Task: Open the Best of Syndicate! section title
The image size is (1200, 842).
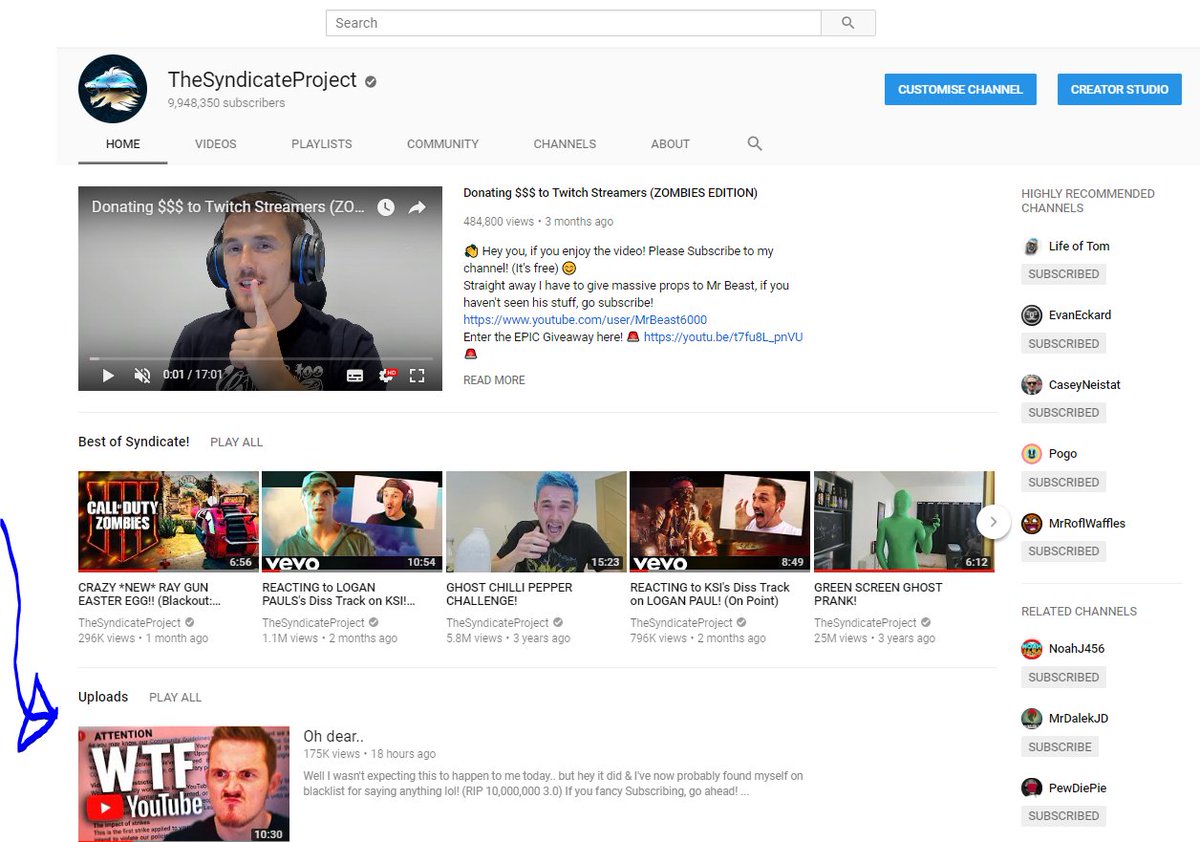Action: pos(134,442)
